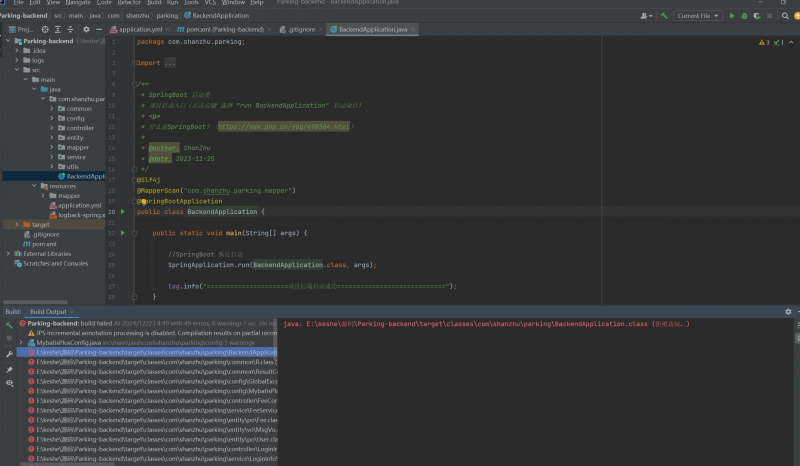Click the Stop square in Build panel sidebar
The image size is (800, 466).
(9, 338)
